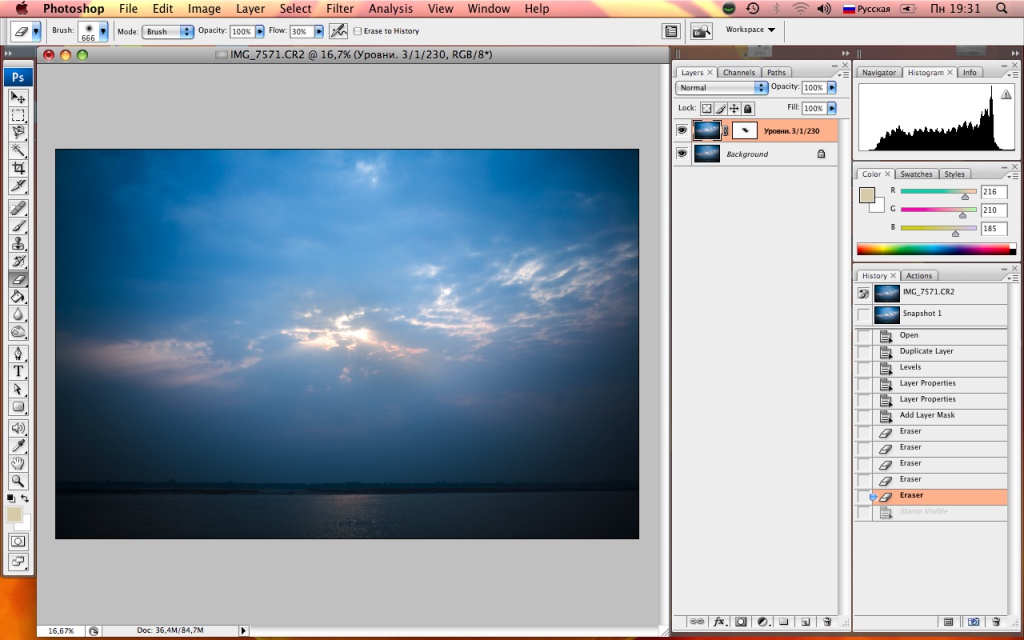The height and width of the screenshot is (640, 1024).
Task: Select the Crop tool in the toolbox
Action: pyautogui.click(x=18, y=168)
